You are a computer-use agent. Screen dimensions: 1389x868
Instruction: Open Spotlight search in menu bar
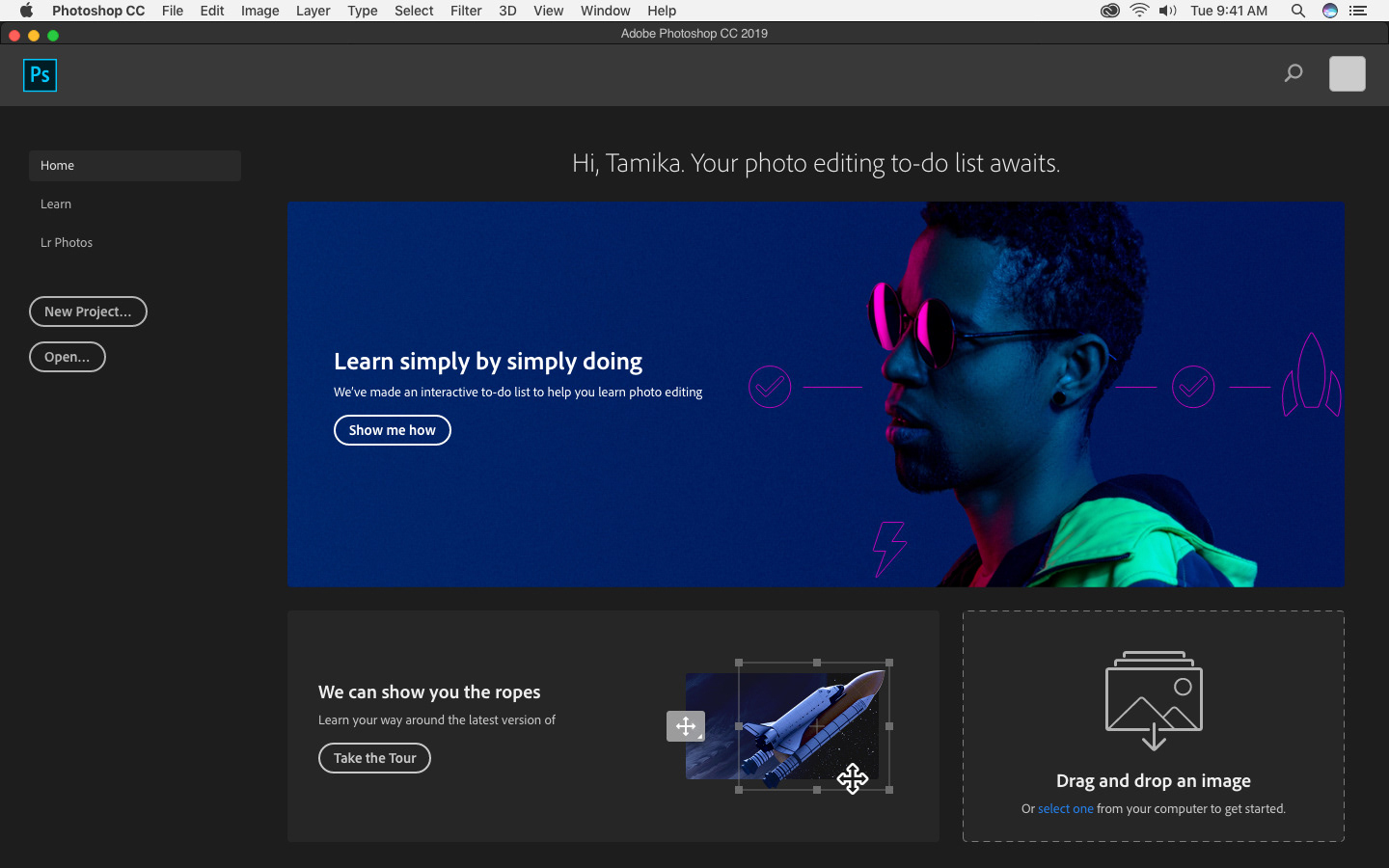point(1298,11)
